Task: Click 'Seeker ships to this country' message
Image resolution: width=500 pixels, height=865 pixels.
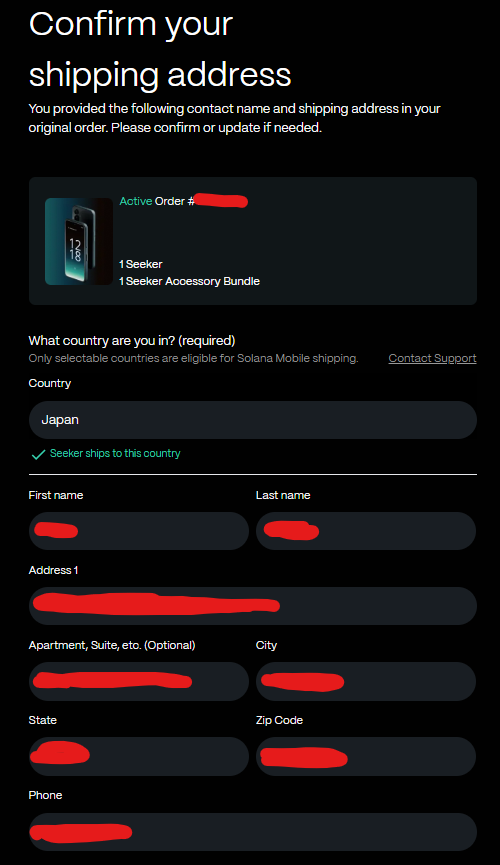Action: [x=115, y=453]
